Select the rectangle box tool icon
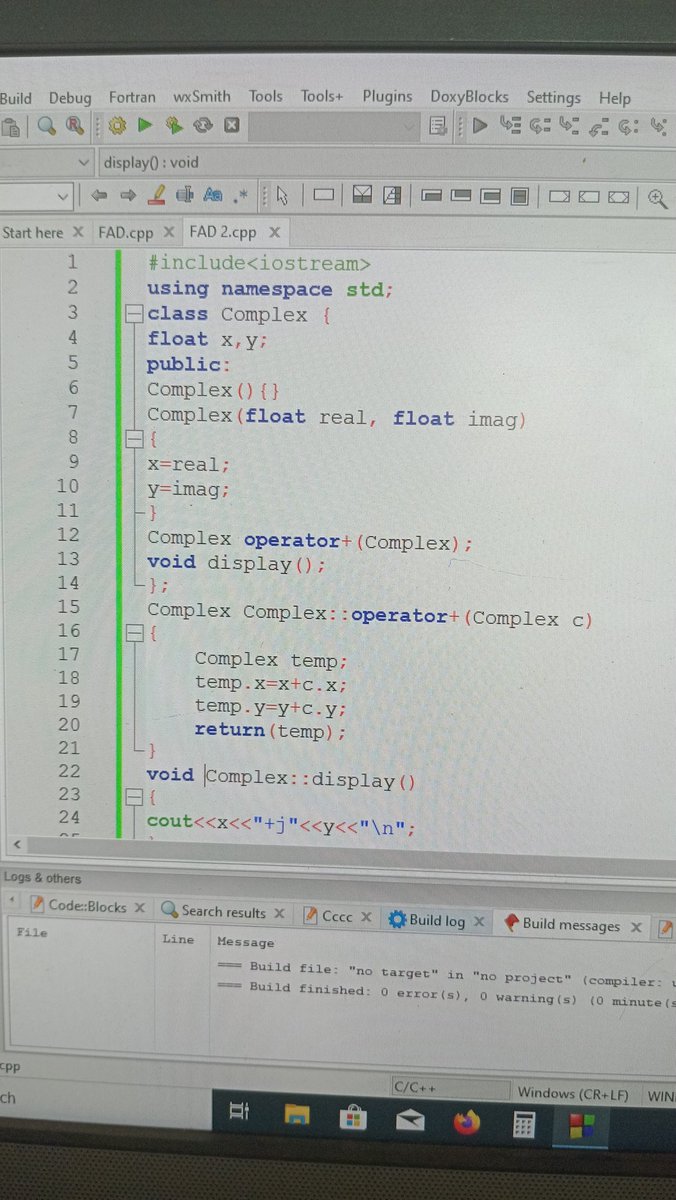 (323, 196)
